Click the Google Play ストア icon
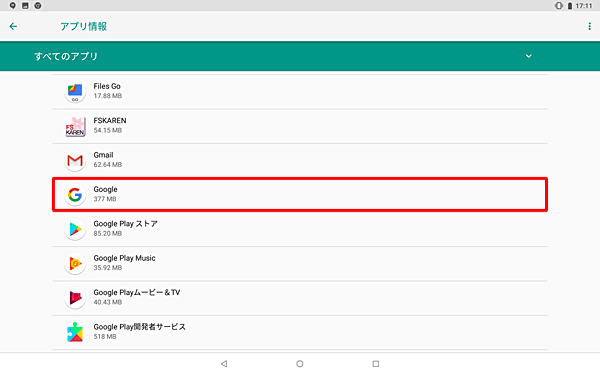600x375 pixels. [75, 229]
